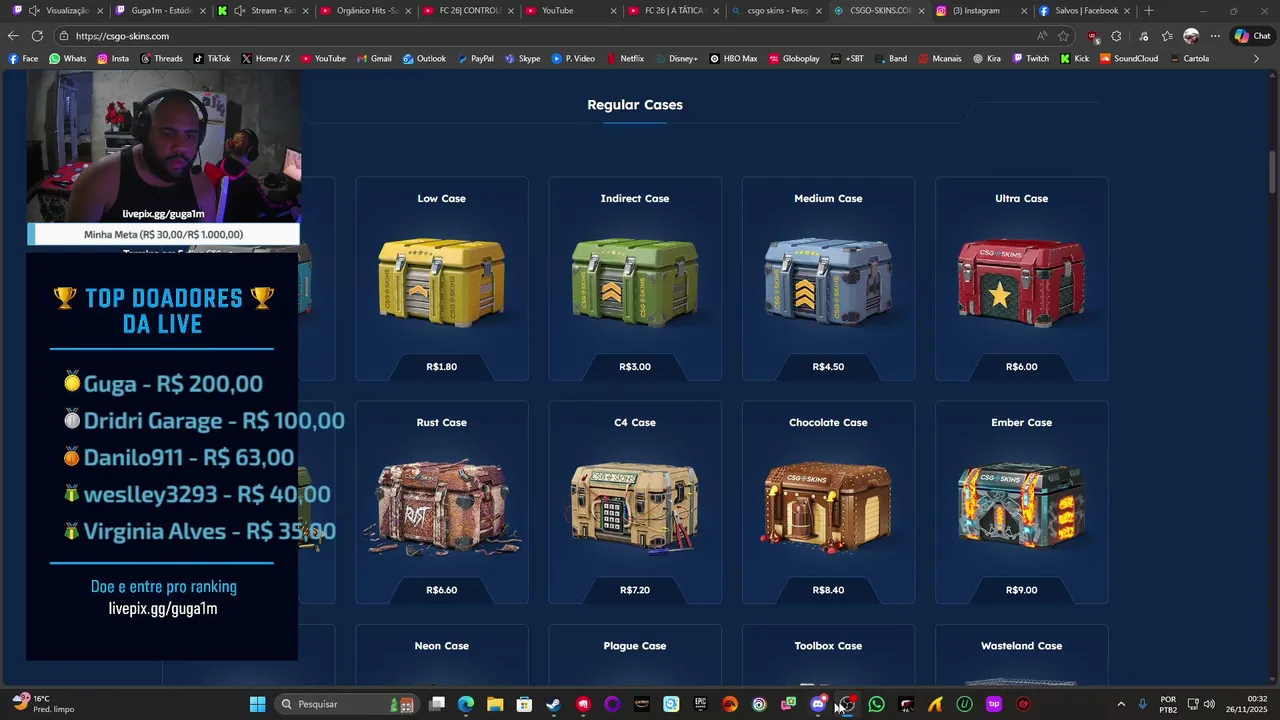
Task: Click the weather widget 16°C
Action: click(42, 704)
